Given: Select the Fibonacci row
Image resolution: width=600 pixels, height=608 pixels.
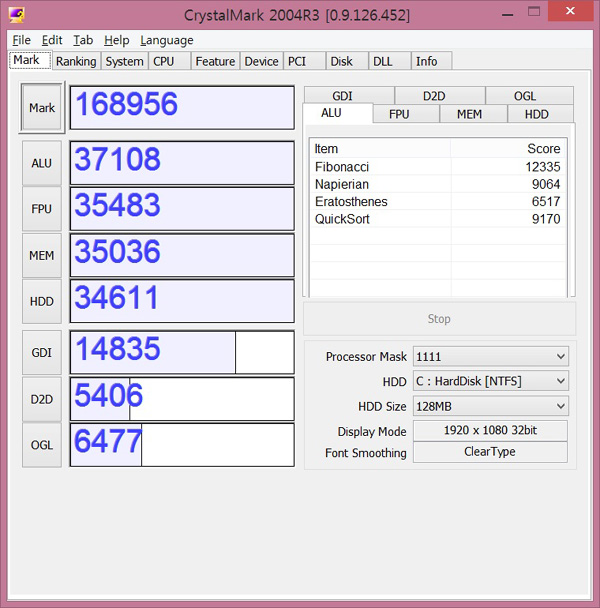Looking at the screenshot, I should [437, 167].
